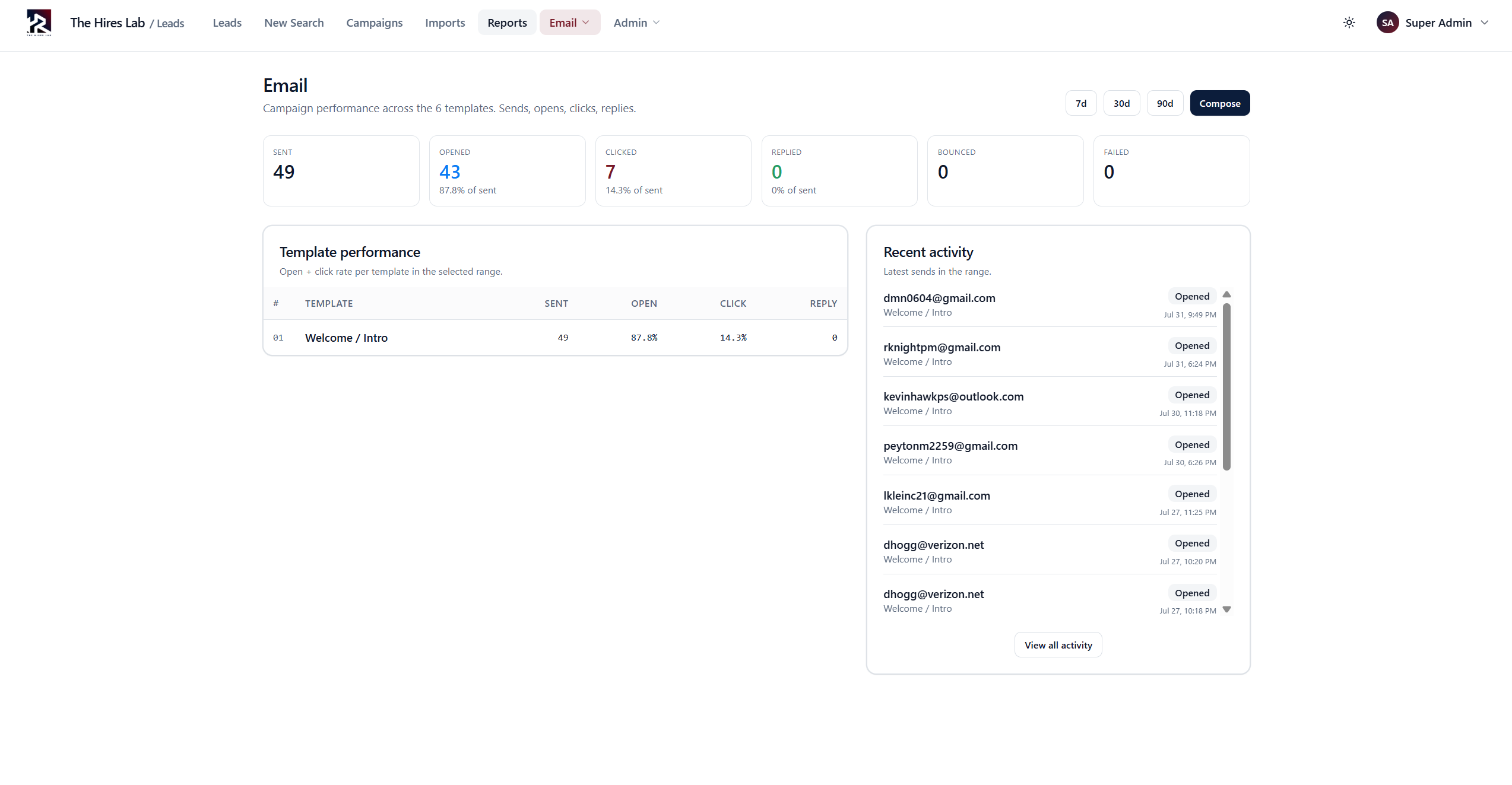Click the OPEN column header
Screen dimensions: 1512x785
[x=644, y=303]
